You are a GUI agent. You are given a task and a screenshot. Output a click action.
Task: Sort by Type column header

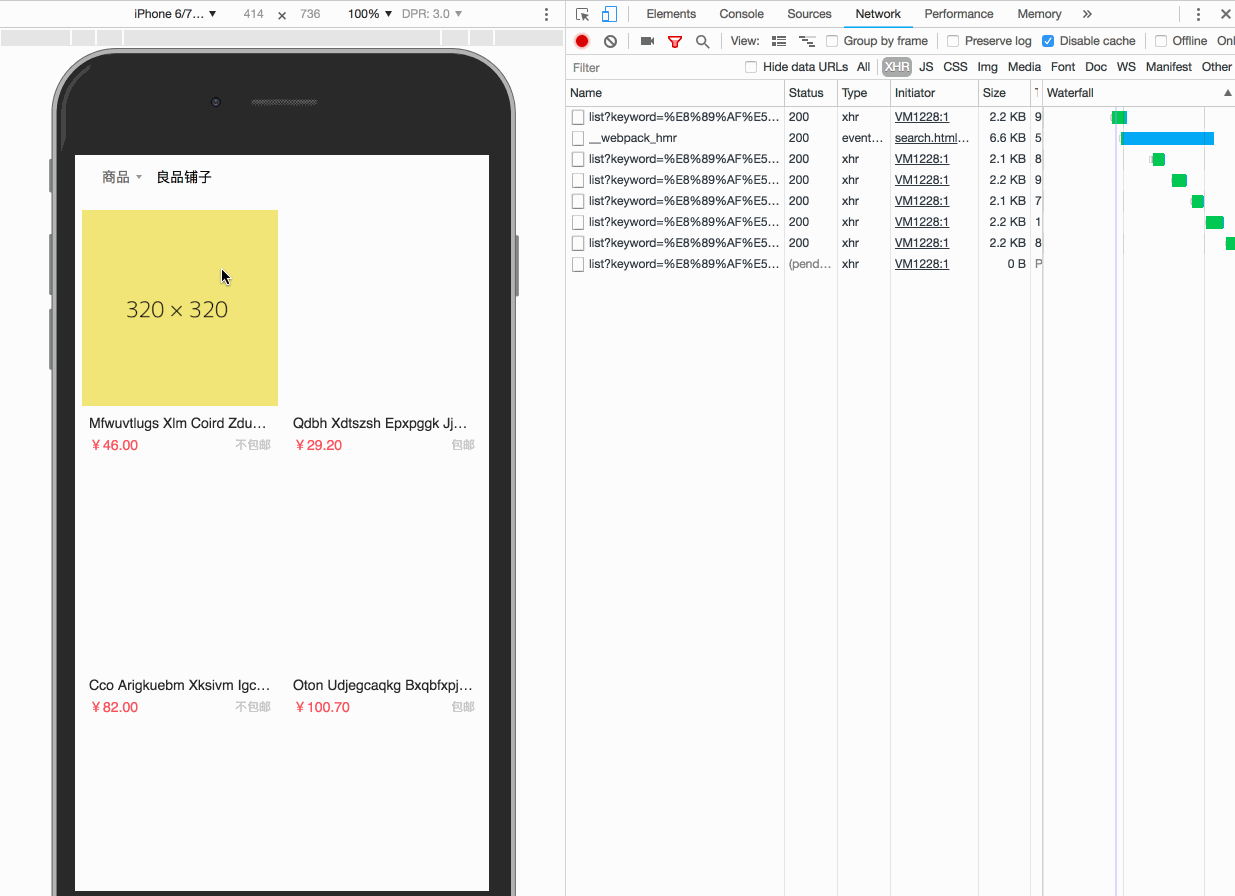tap(864, 93)
